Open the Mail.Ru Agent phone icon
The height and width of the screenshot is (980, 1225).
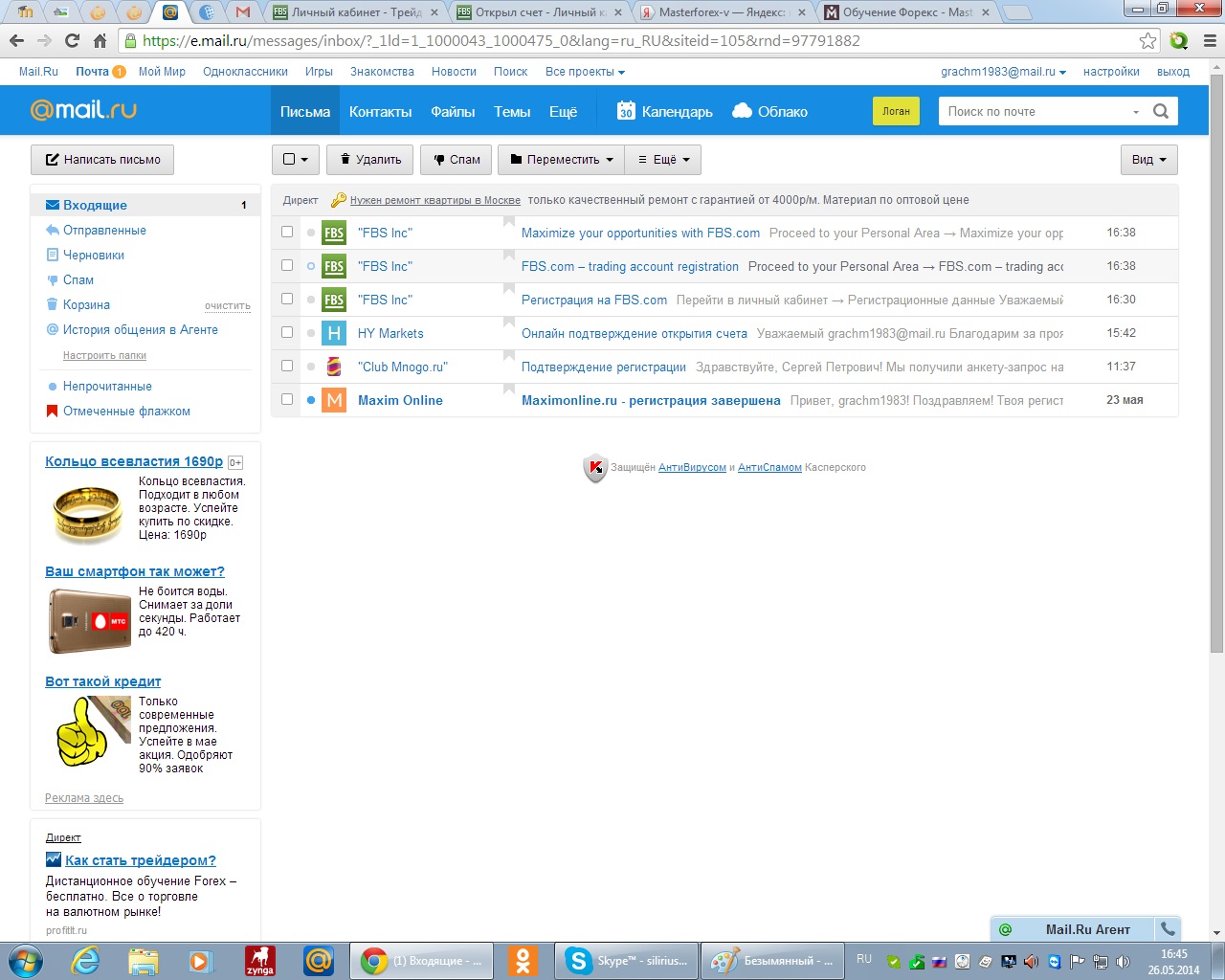click(x=1168, y=928)
